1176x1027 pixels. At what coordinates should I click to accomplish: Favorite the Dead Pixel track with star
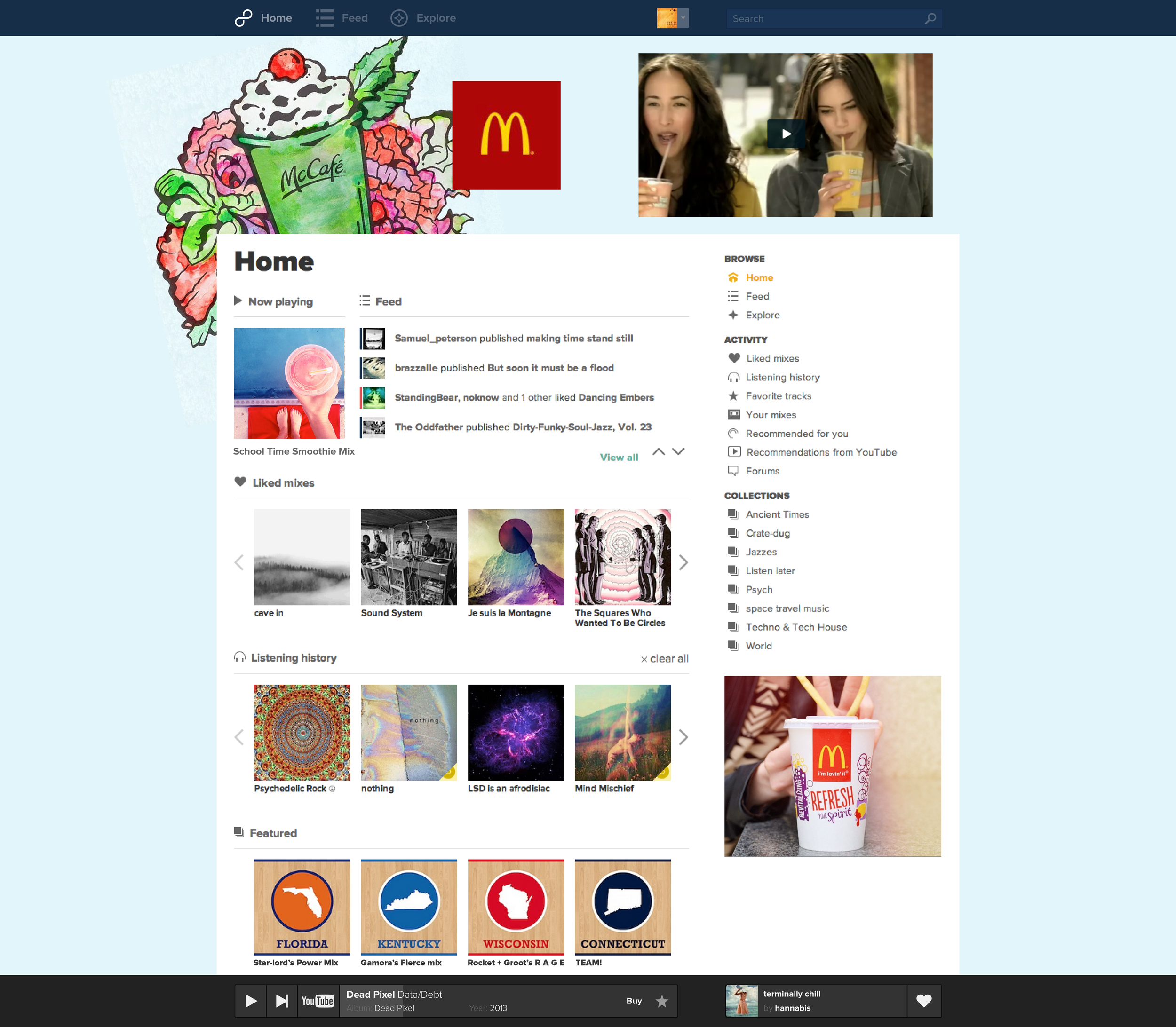662,1001
